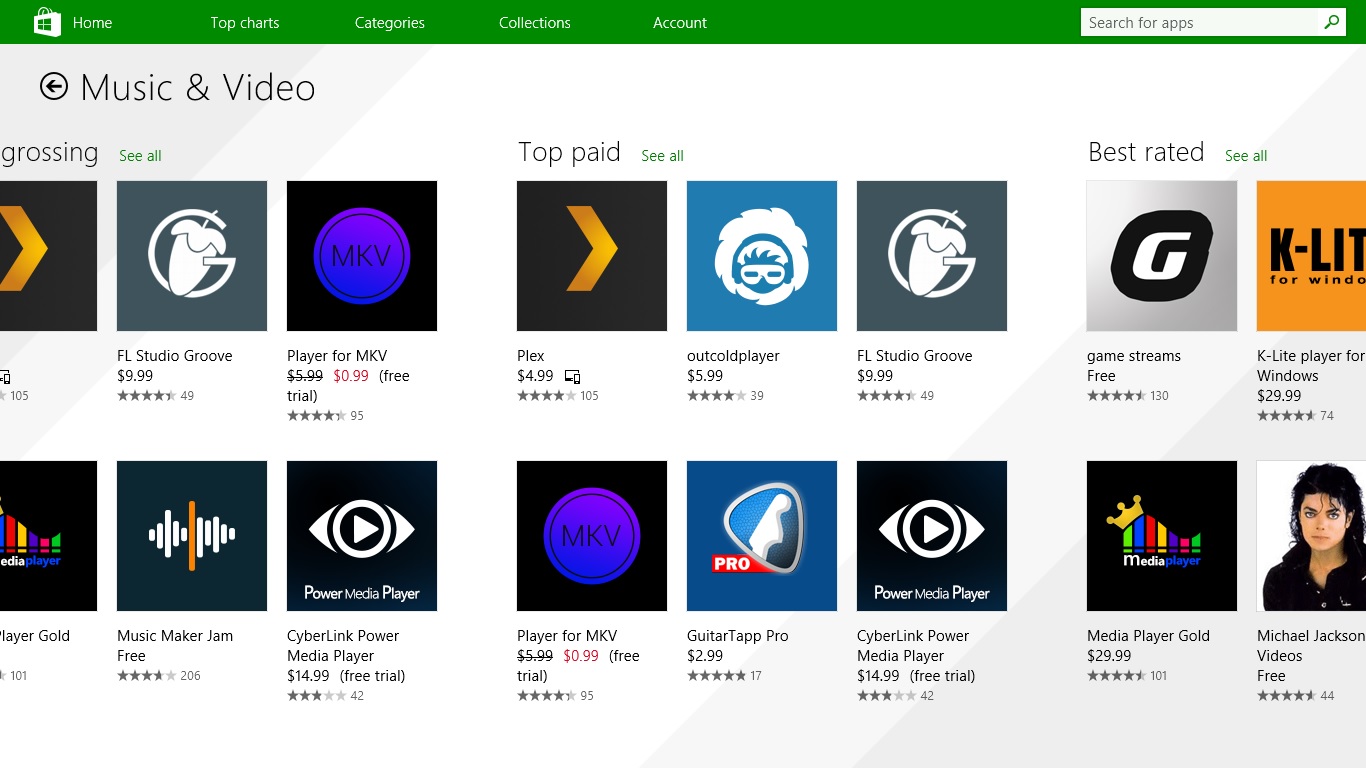The width and height of the screenshot is (1366, 768).
Task: Open Player for MKV icon in grossing section
Action: coord(362,256)
